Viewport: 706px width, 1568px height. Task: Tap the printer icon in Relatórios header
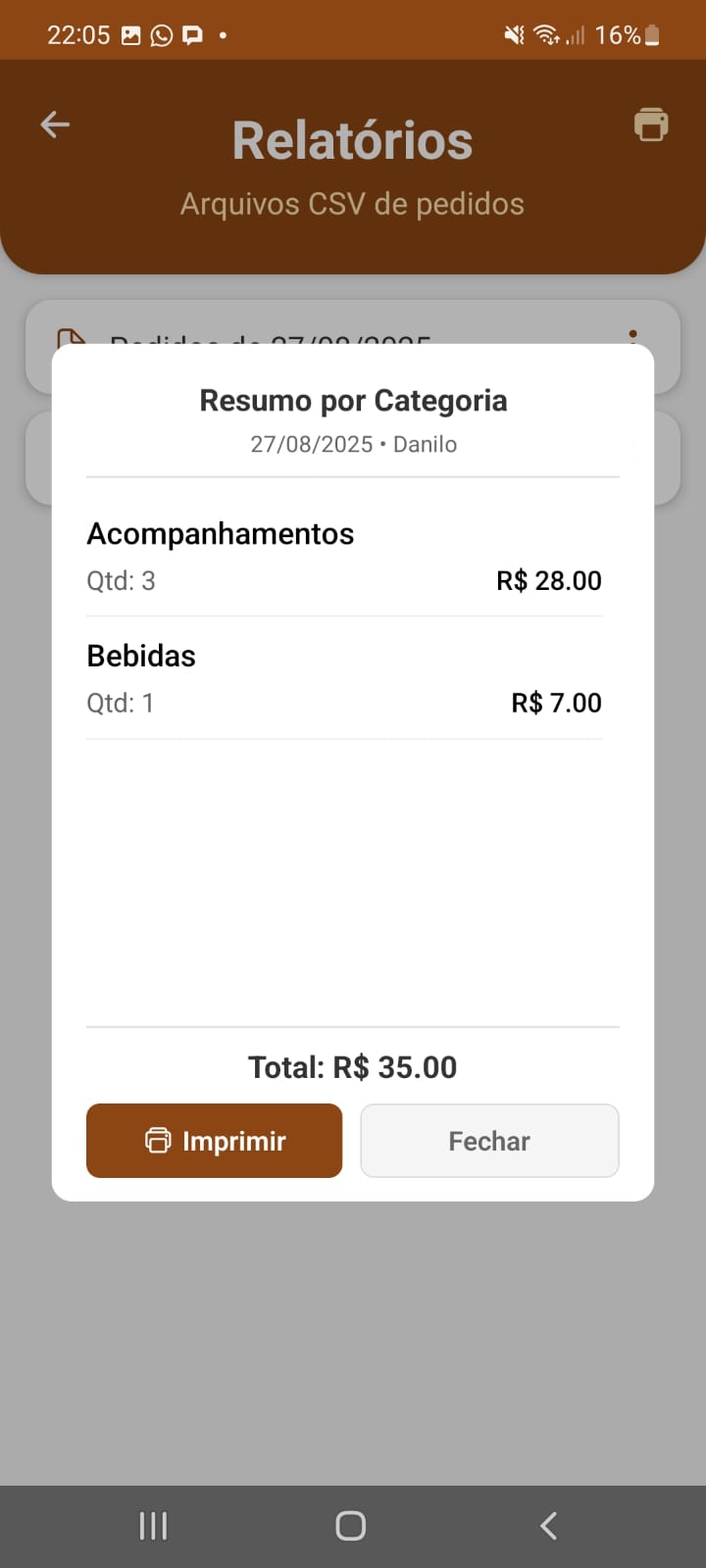[x=651, y=124]
